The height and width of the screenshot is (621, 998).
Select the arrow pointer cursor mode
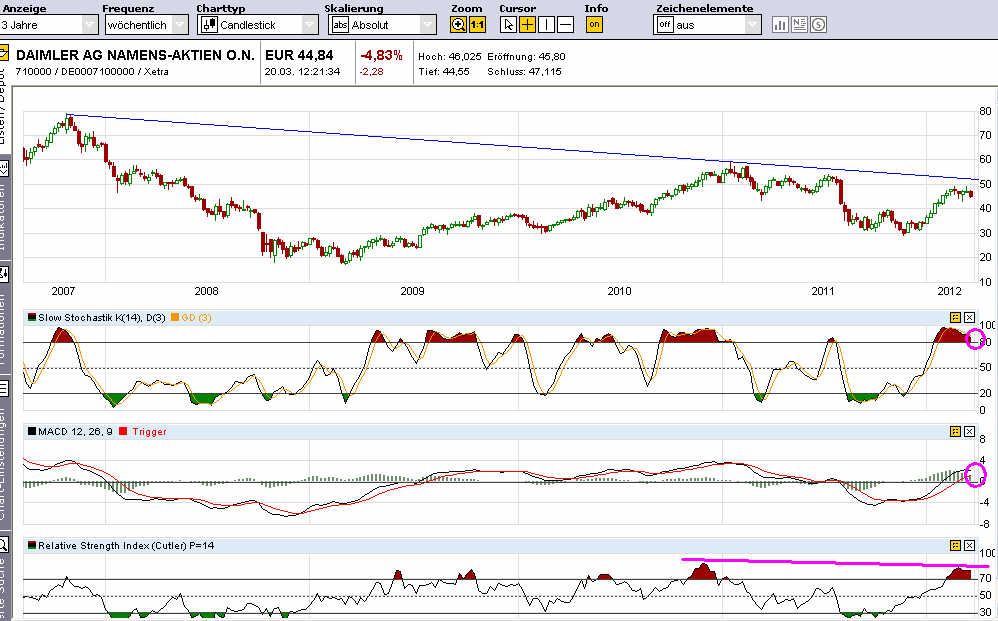tap(508, 25)
